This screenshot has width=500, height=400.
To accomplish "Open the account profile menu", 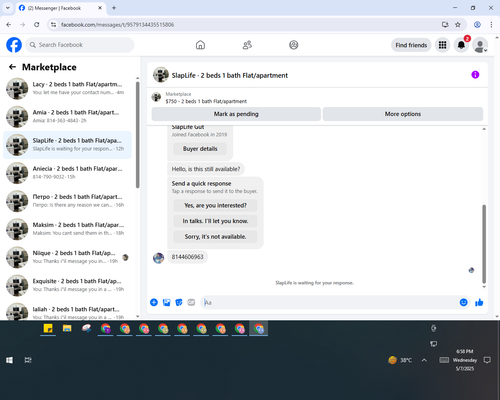I will click(480, 45).
